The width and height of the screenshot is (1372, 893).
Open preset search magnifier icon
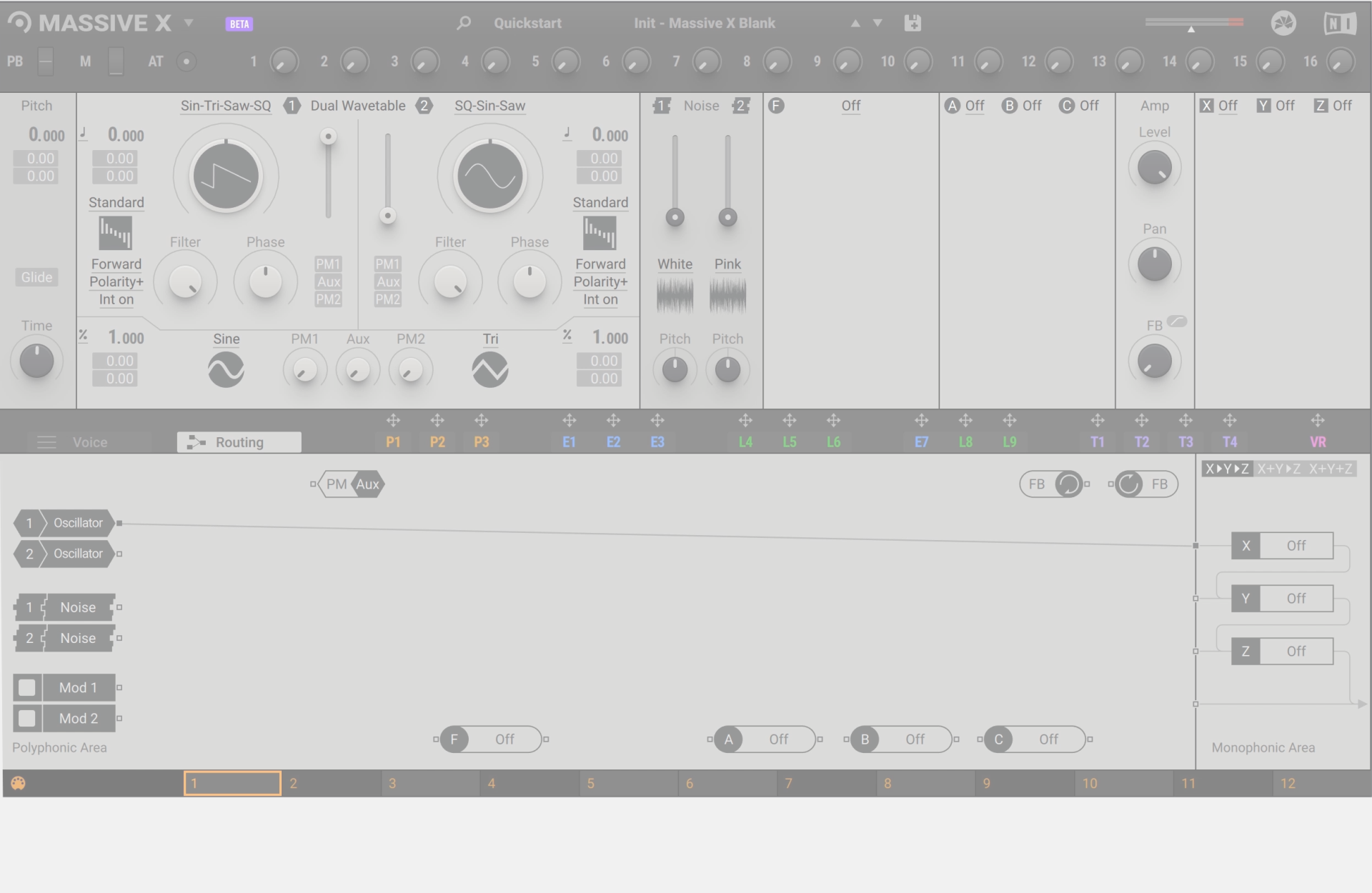click(x=464, y=23)
